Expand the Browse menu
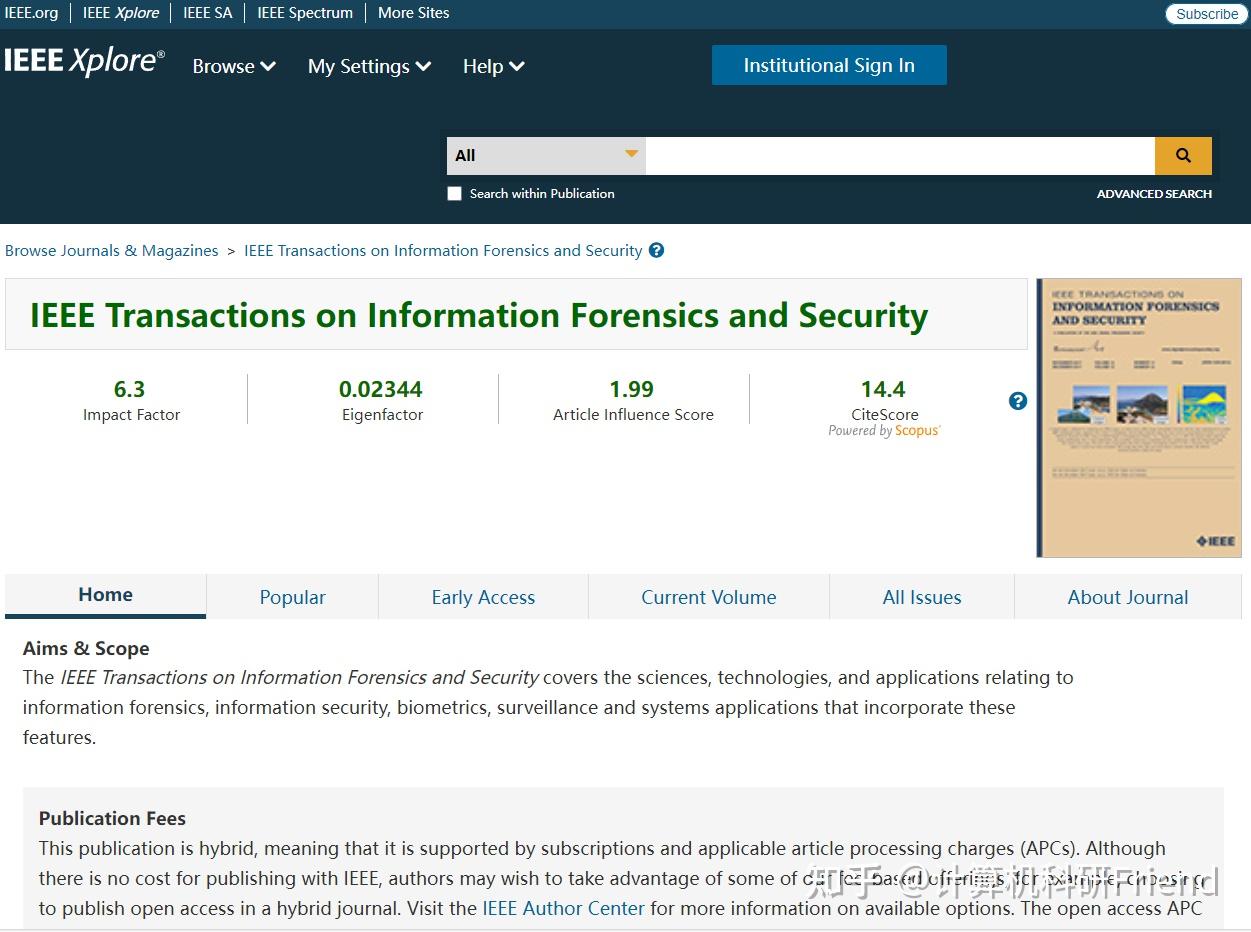The height and width of the screenshot is (932, 1251). pyautogui.click(x=234, y=66)
